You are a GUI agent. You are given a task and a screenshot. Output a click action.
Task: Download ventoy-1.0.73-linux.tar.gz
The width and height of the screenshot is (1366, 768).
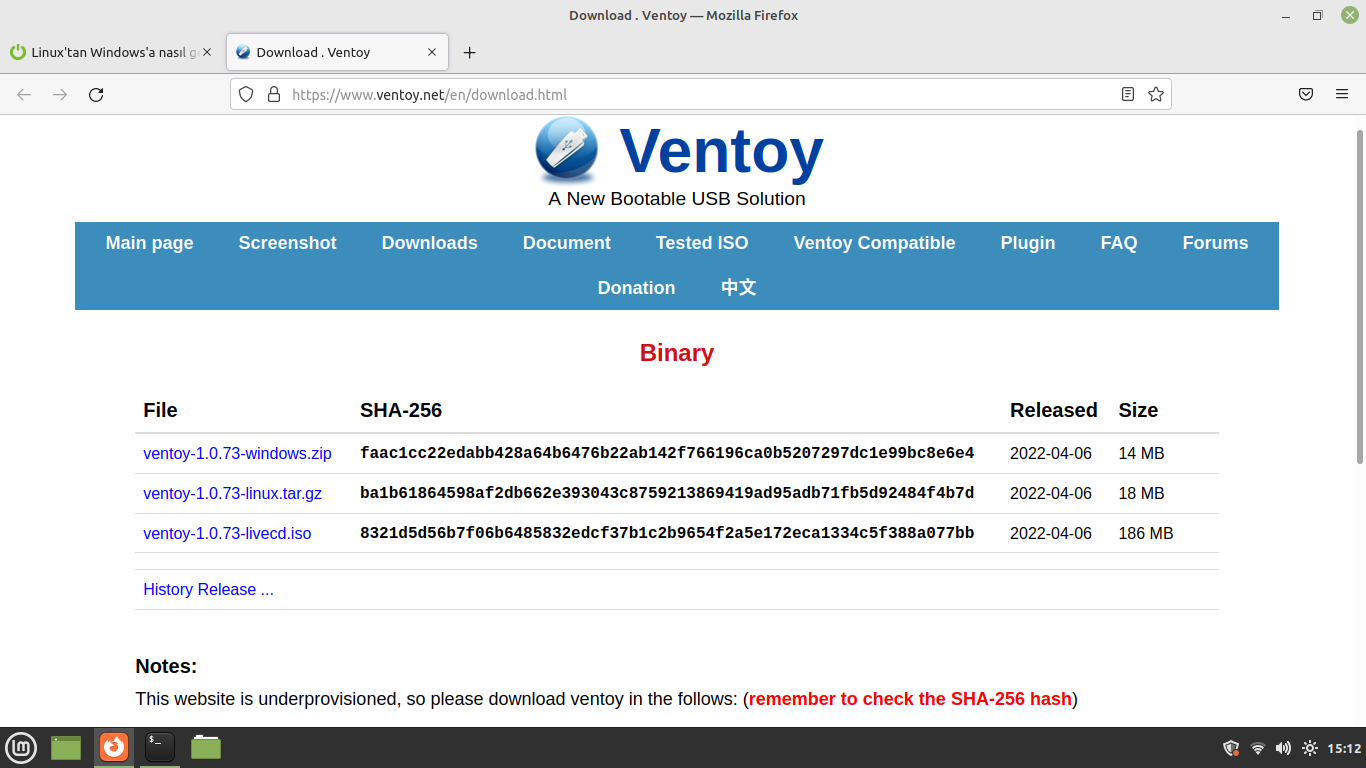(x=232, y=493)
